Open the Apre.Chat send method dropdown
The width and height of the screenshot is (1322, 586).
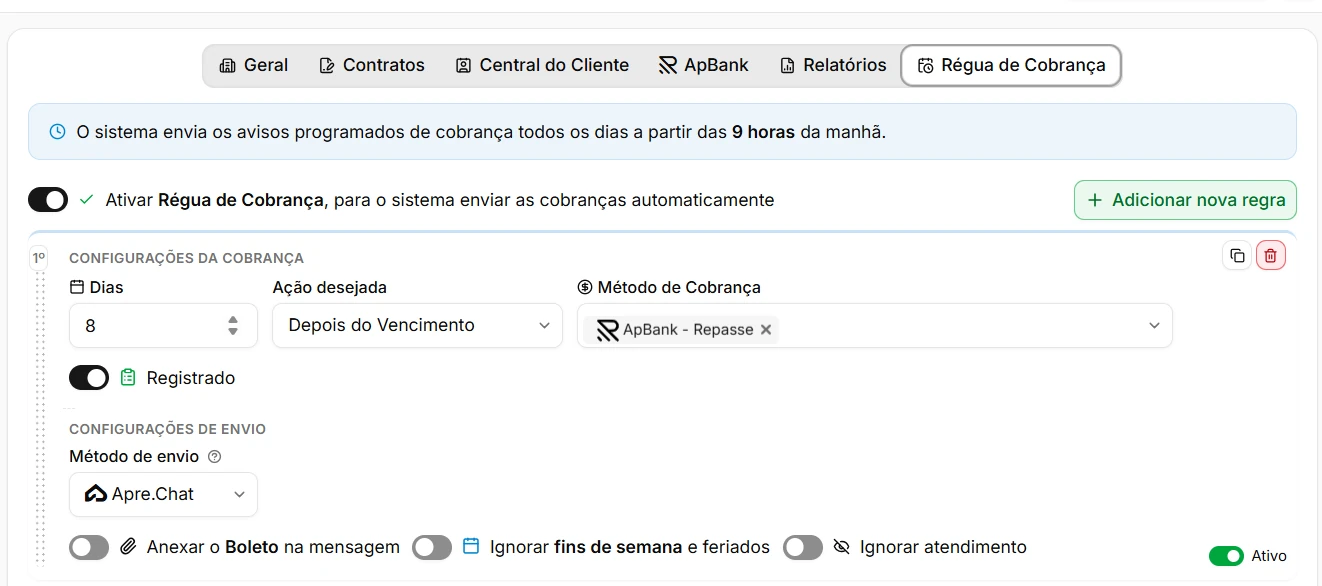coord(163,494)
